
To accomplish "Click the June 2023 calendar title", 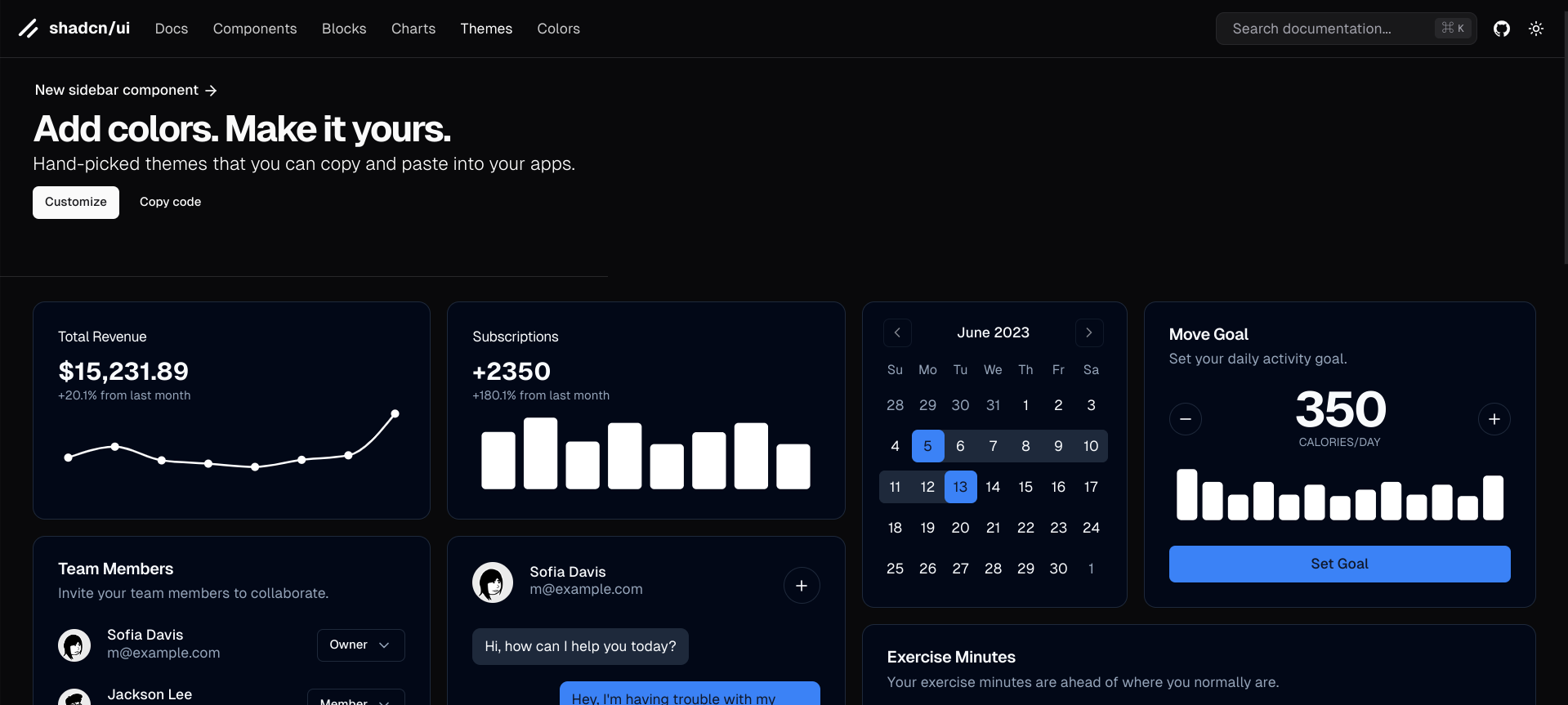I will 993,332.
